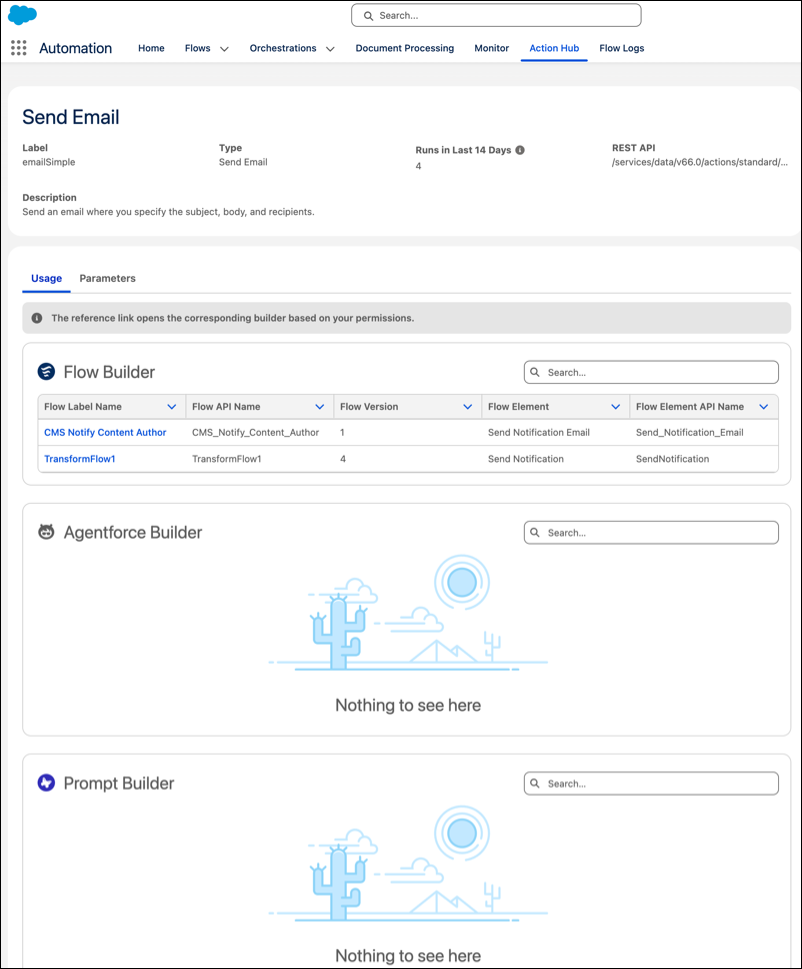Click the magnifier icon in Prompt Builder search

coord(535,784)
